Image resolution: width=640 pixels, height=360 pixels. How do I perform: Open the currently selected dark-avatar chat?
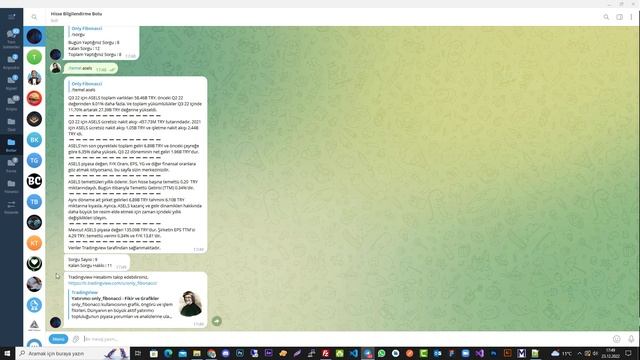(x=34, y=36)
